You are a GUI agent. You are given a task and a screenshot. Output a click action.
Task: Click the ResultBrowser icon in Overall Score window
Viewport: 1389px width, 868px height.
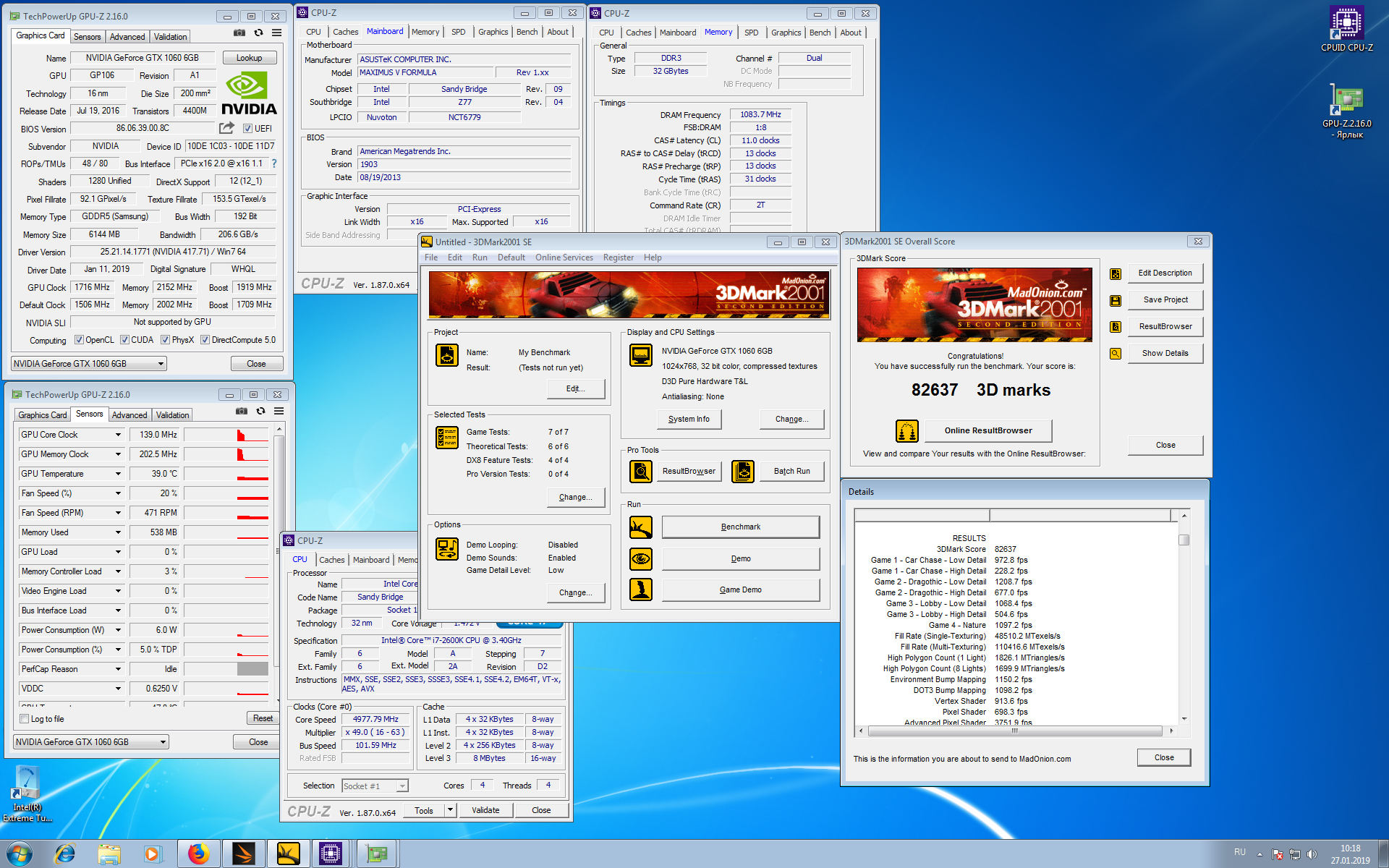coord(1116,327)
